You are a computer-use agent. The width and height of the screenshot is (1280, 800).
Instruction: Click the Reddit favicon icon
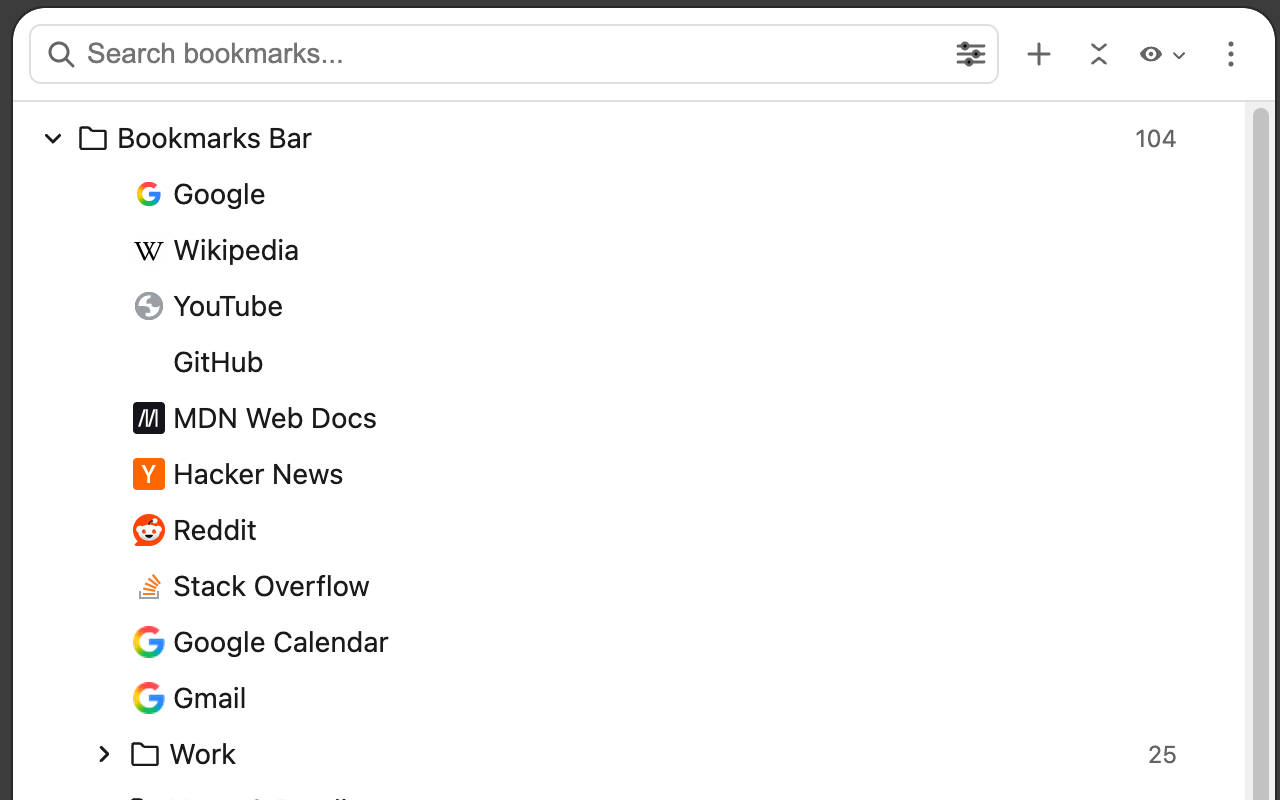(x=148, y=530)
